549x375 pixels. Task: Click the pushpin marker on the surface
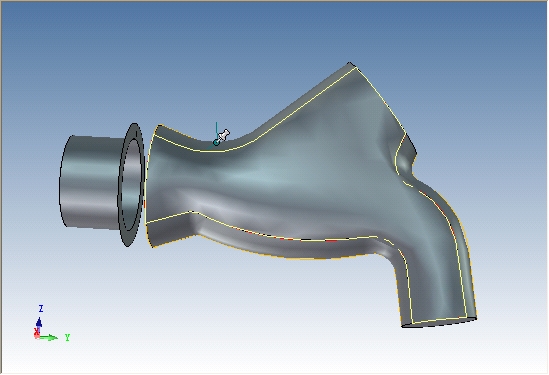point(222,137)
